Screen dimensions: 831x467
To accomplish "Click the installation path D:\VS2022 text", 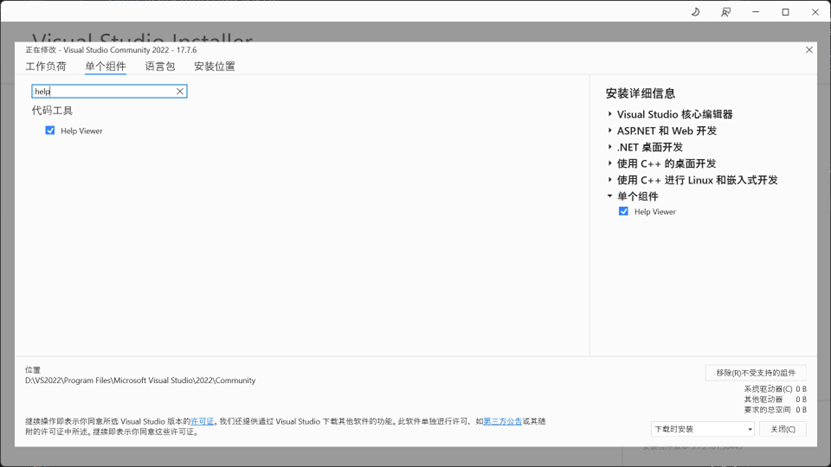I will 140,380.
